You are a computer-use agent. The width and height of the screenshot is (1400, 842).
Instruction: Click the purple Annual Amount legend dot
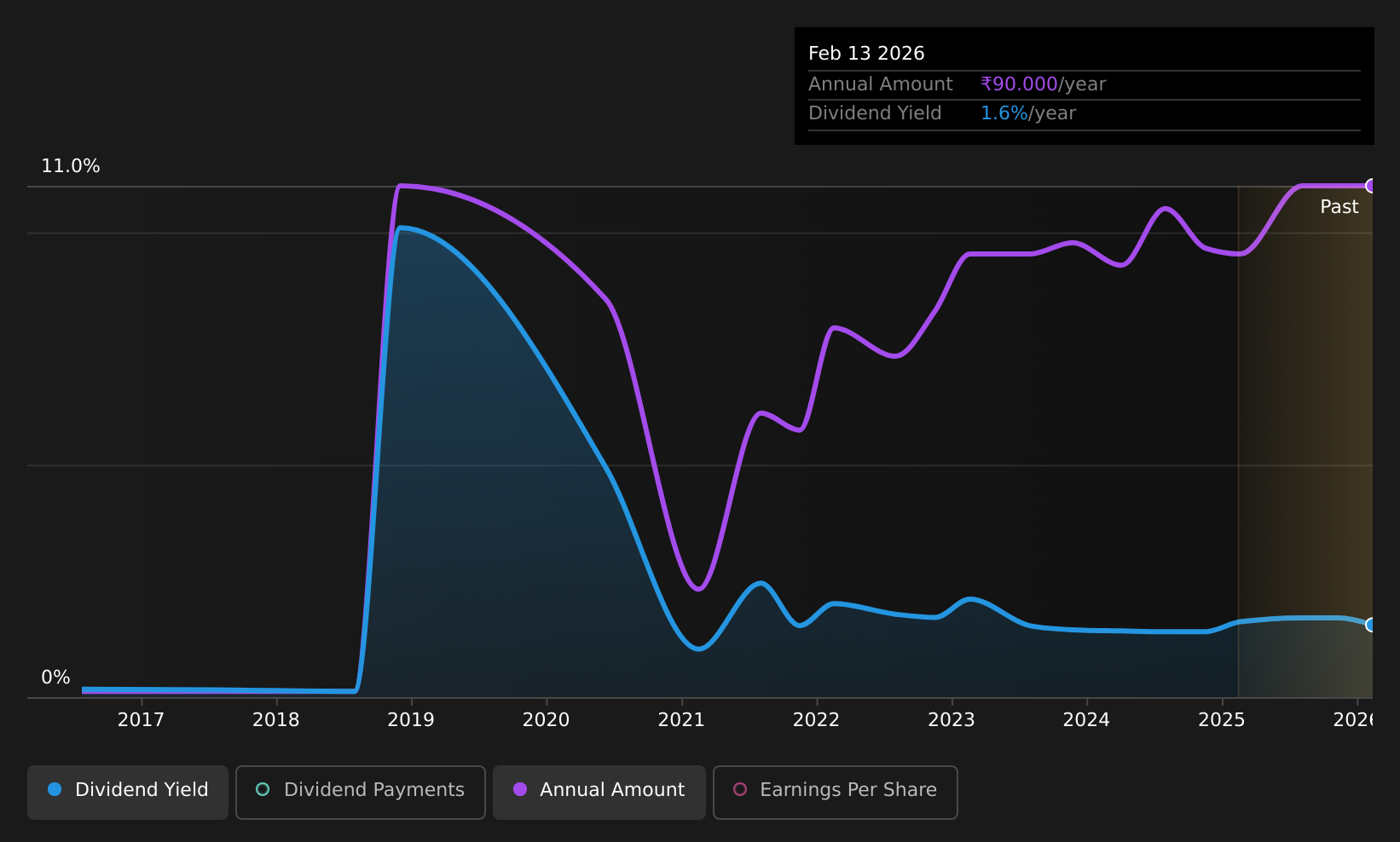(520, 789)
